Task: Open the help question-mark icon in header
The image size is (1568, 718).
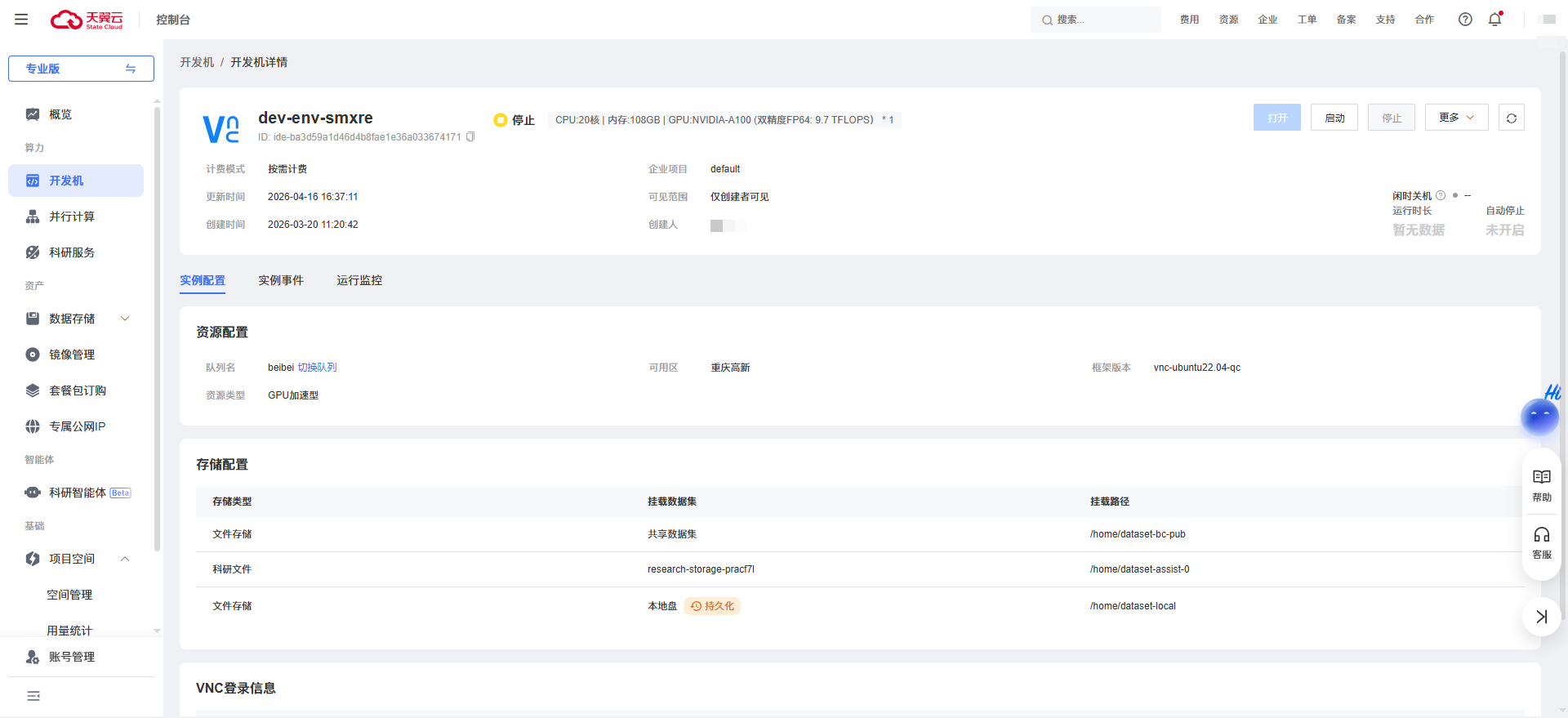Action: [1465, 20]
